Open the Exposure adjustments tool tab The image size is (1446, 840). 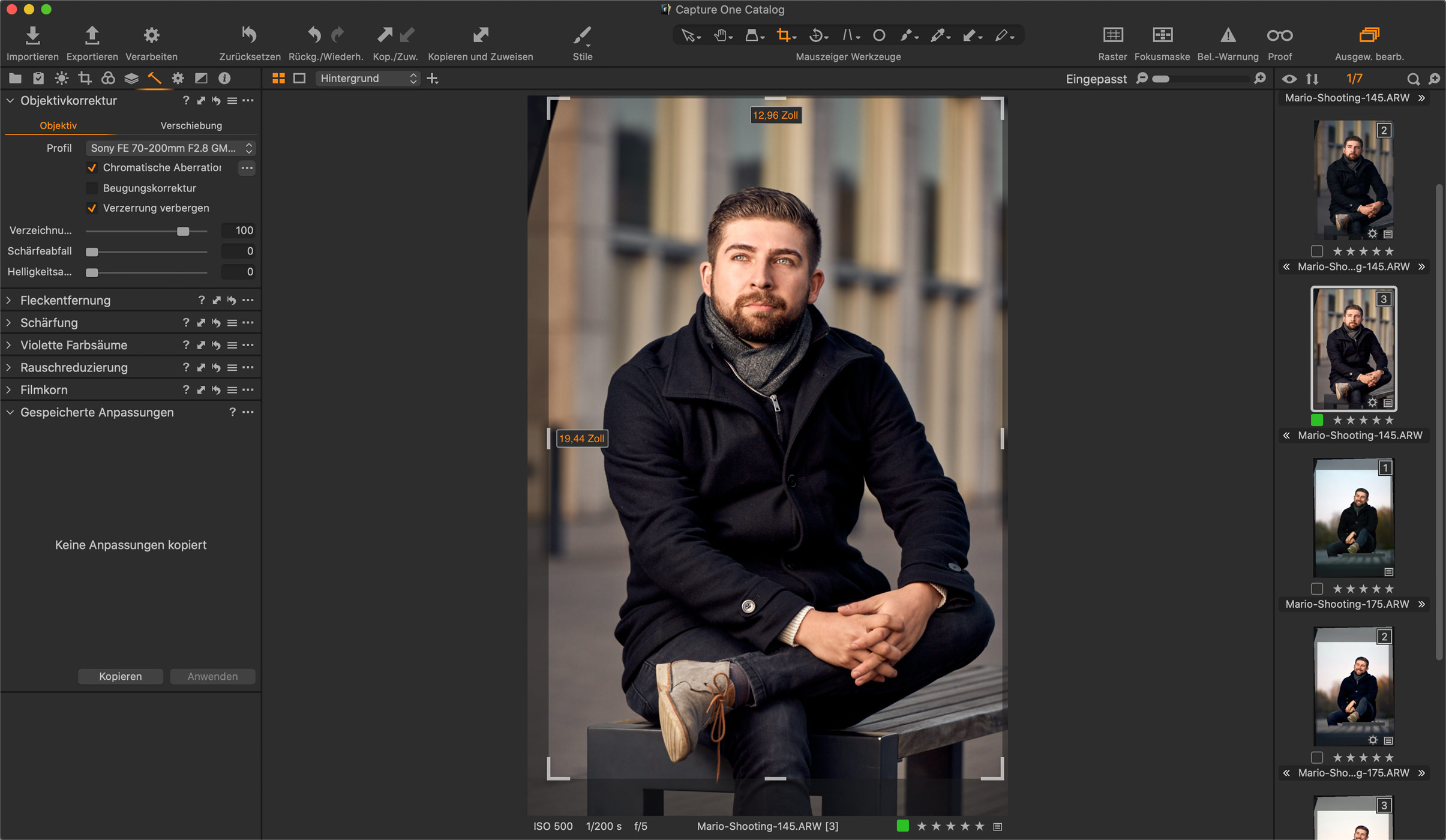62,78
